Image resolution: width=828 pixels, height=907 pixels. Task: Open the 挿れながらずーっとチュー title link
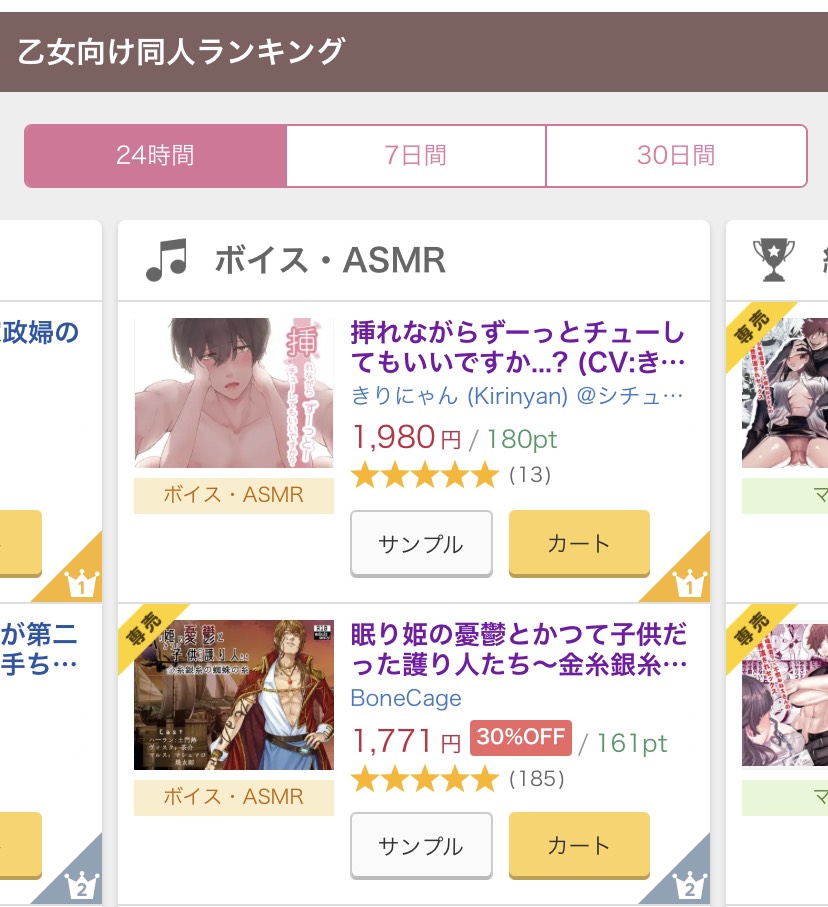point(518,348)
